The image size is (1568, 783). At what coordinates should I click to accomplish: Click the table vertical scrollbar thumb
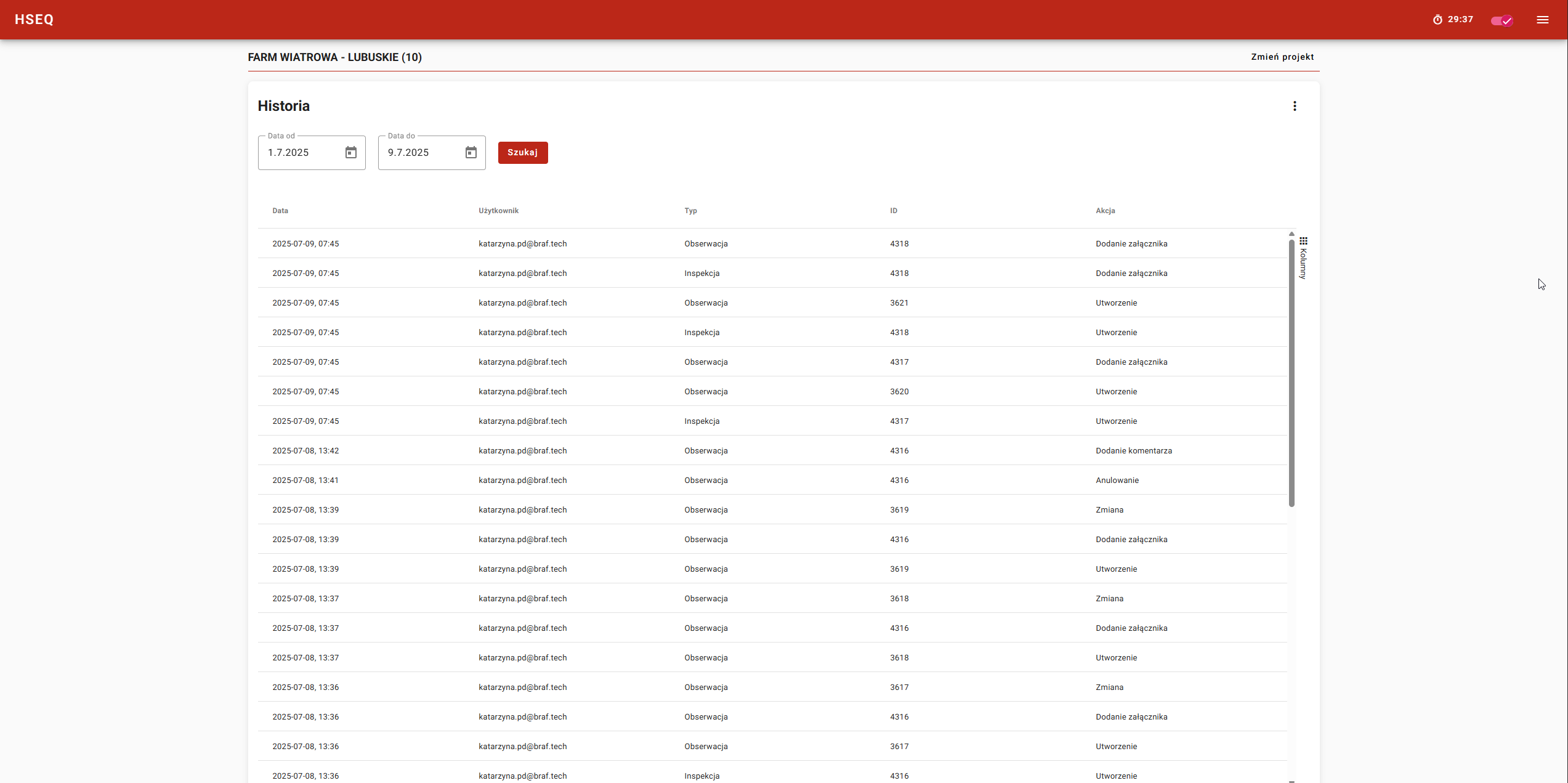(x=1291, y=373)
